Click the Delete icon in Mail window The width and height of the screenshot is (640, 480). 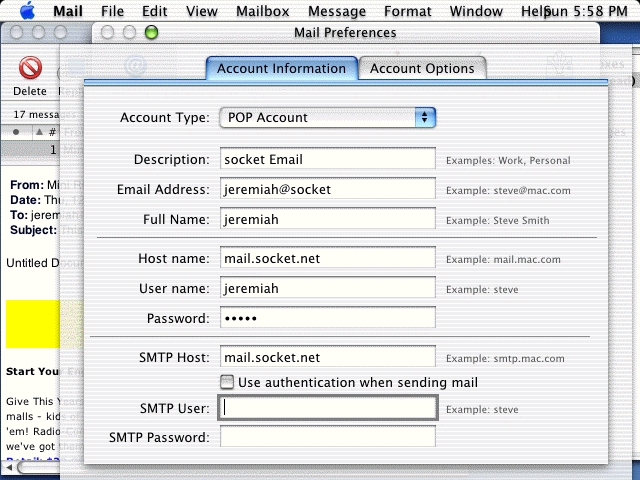click(x=30, y=68)
